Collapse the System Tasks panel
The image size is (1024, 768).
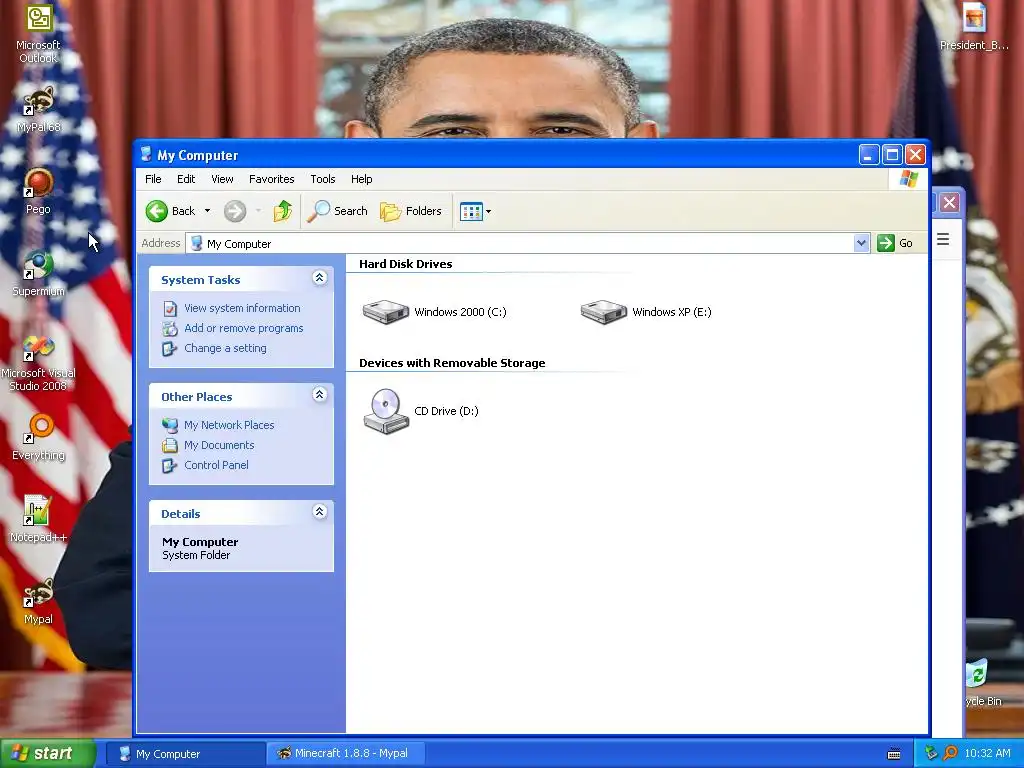[x=319, y=278]
